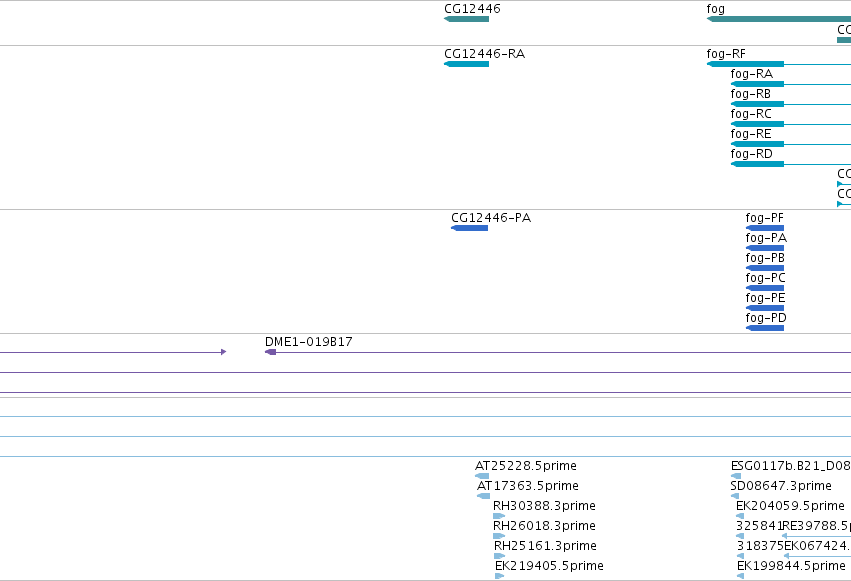Image resolution: width=851 pixels, height=581 pixels.
Task: Click the AT25228.5prime arrow glyph
Action: tap(482, 476)
